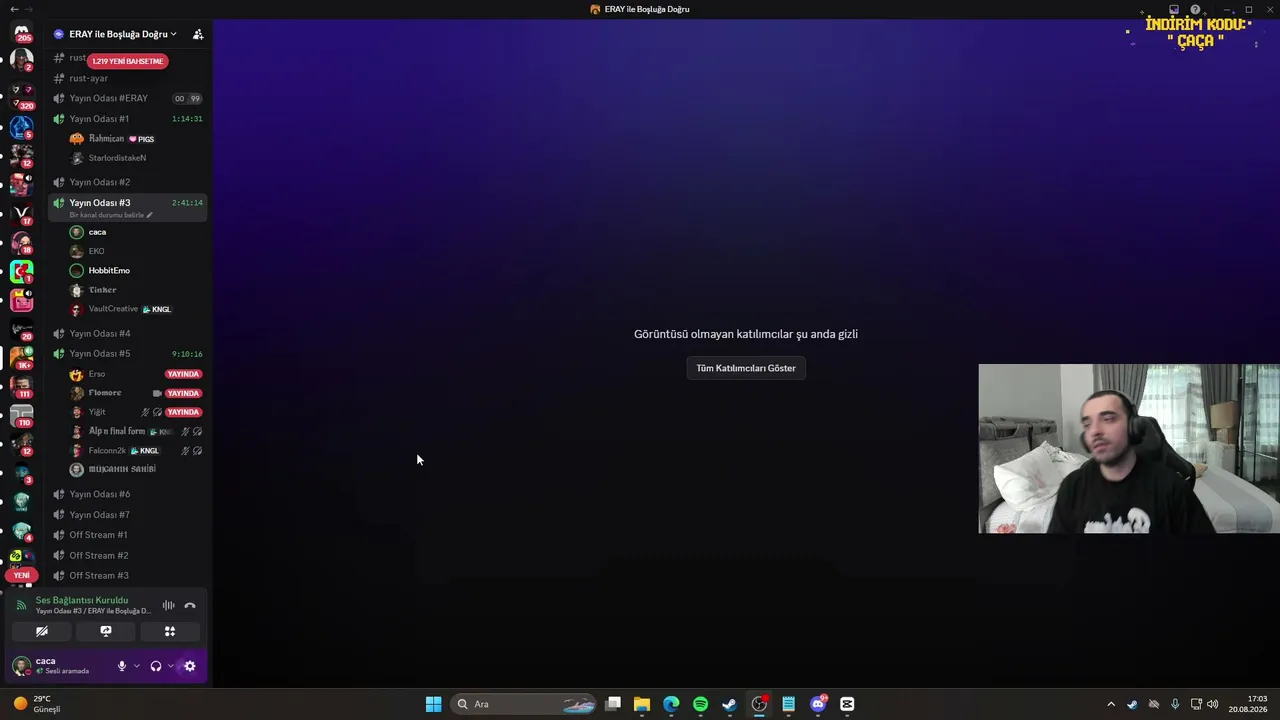Open Steam from taskbar
Image resolution: width=1280 pixels, height=720 pixels.
730,704
